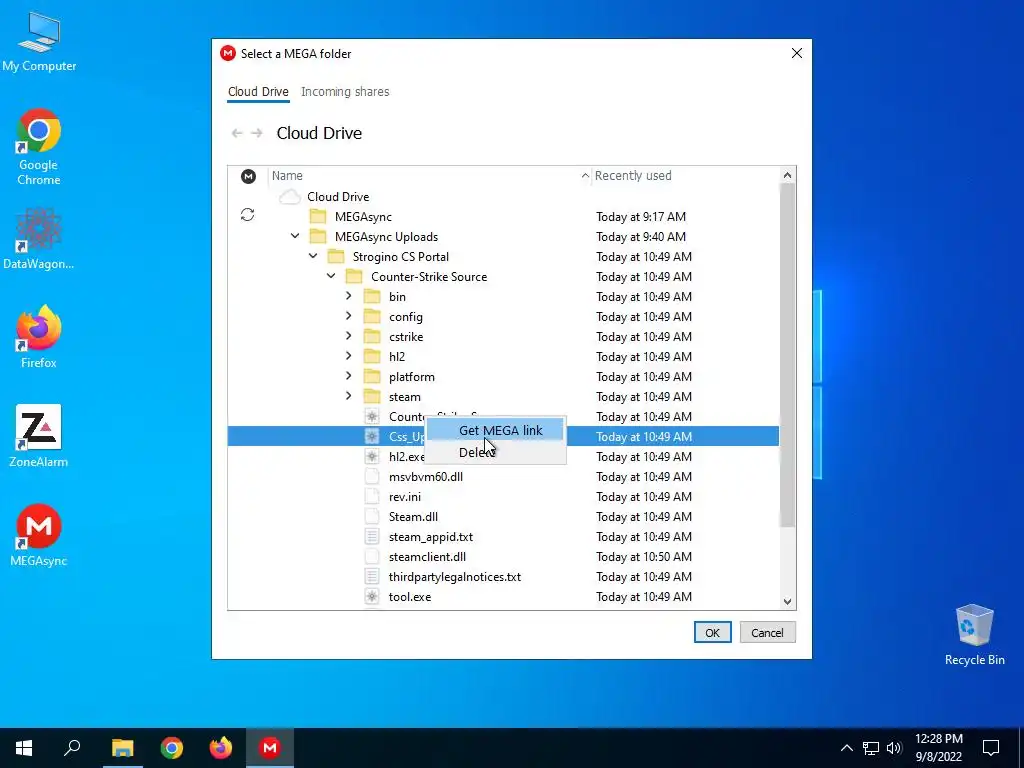Select the Counter-Strike Source folder name
The width and height of the screenshot is (1024, 768).
click(x=429, y=277)
